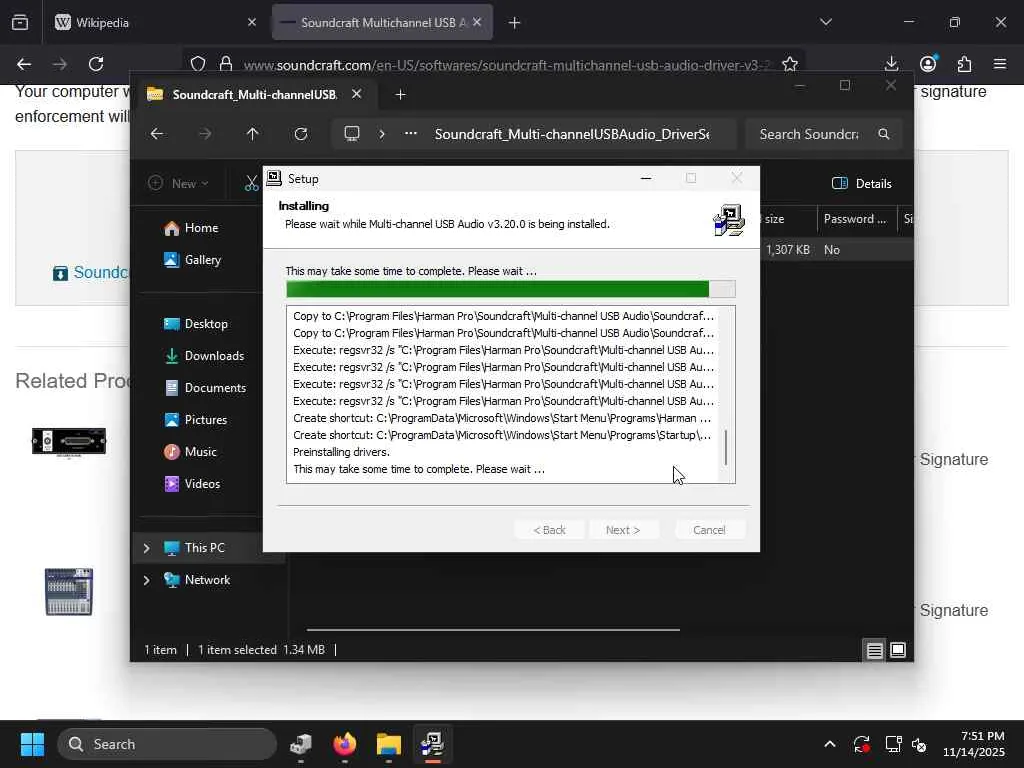Screen dimensions: 1024x768
Task: Open the Windows Start menu
Action: (32, 744)
